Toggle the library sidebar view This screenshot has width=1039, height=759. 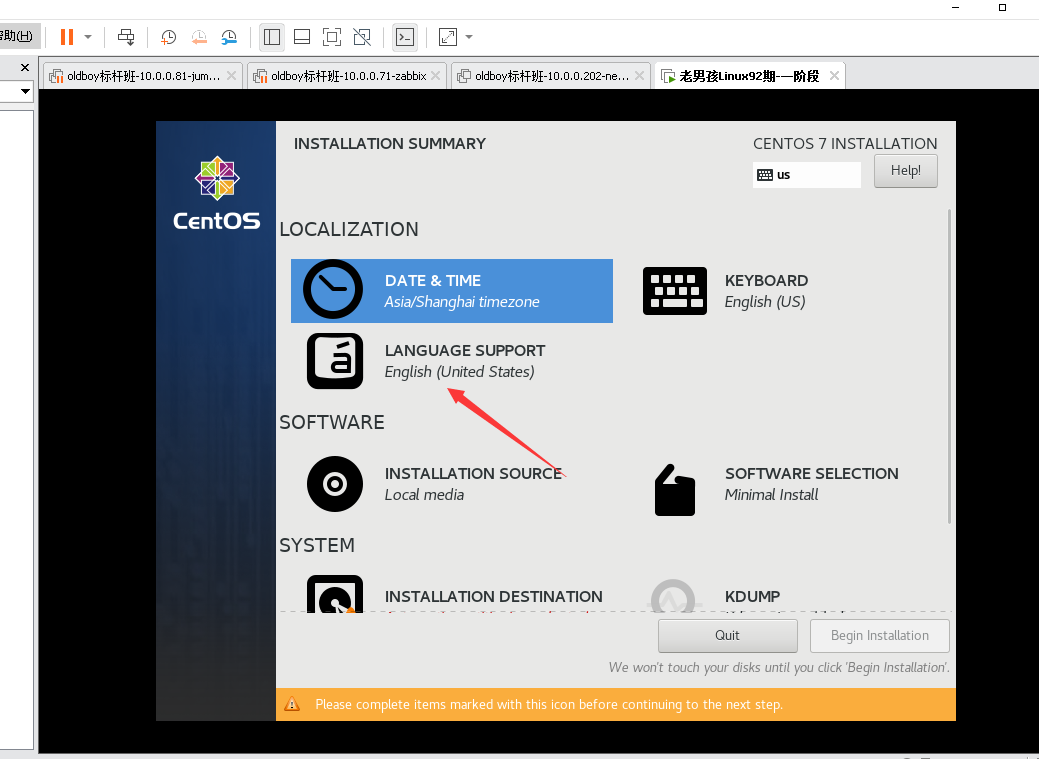click(272, 37)
